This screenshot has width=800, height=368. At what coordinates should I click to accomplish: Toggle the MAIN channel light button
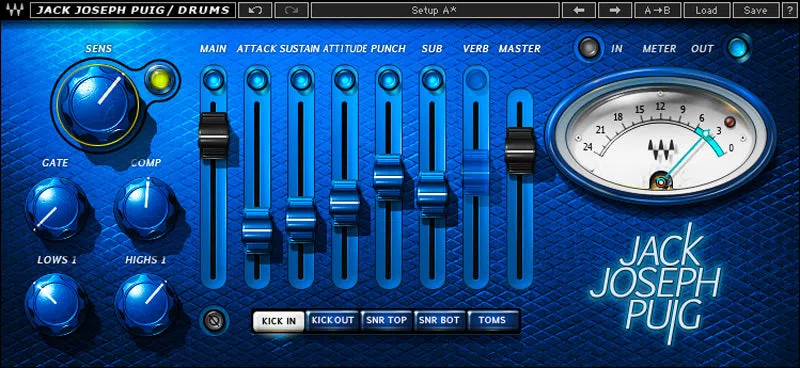[213, 80]
